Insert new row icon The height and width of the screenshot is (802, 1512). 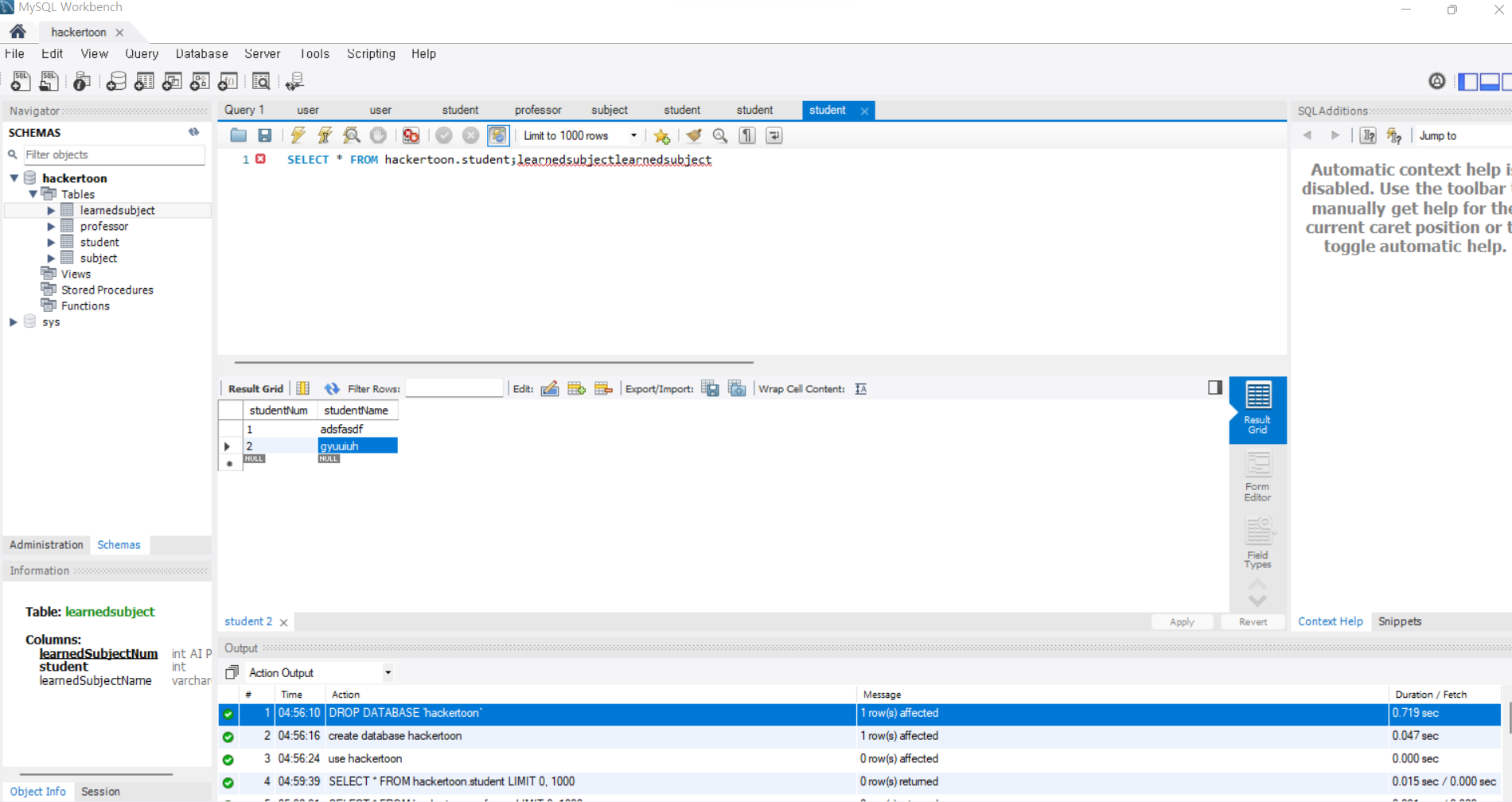577,388
